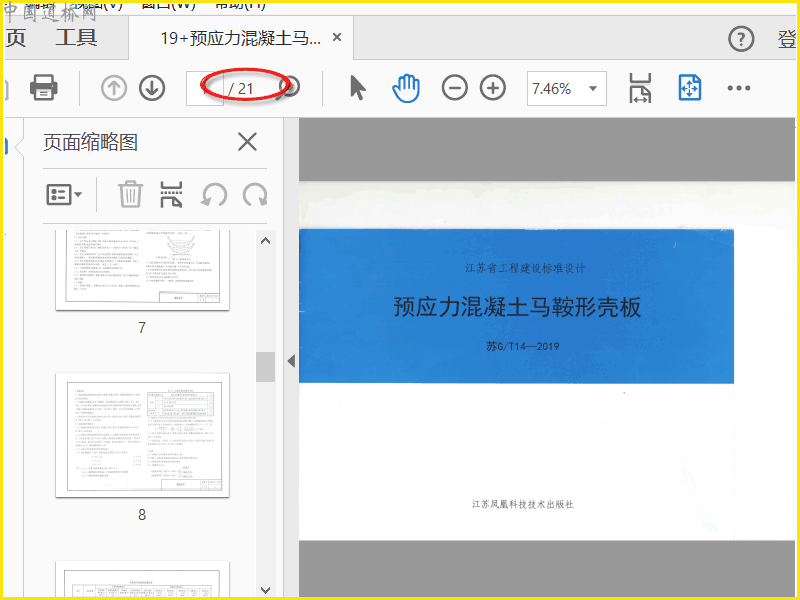This screenshot has height=600, width=800.
Task: Go to next page with down arrow
Action: tap(152, 88)
